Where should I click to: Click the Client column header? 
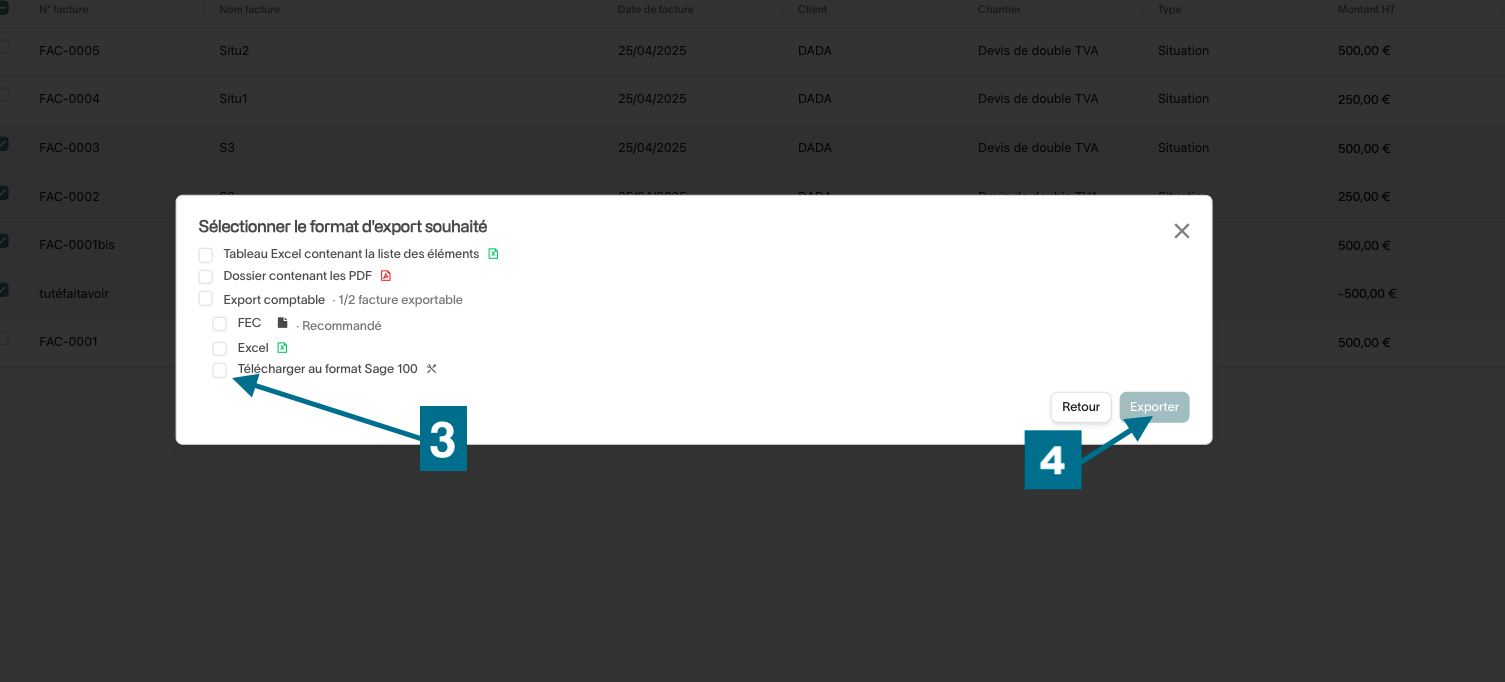pos(812,9)
